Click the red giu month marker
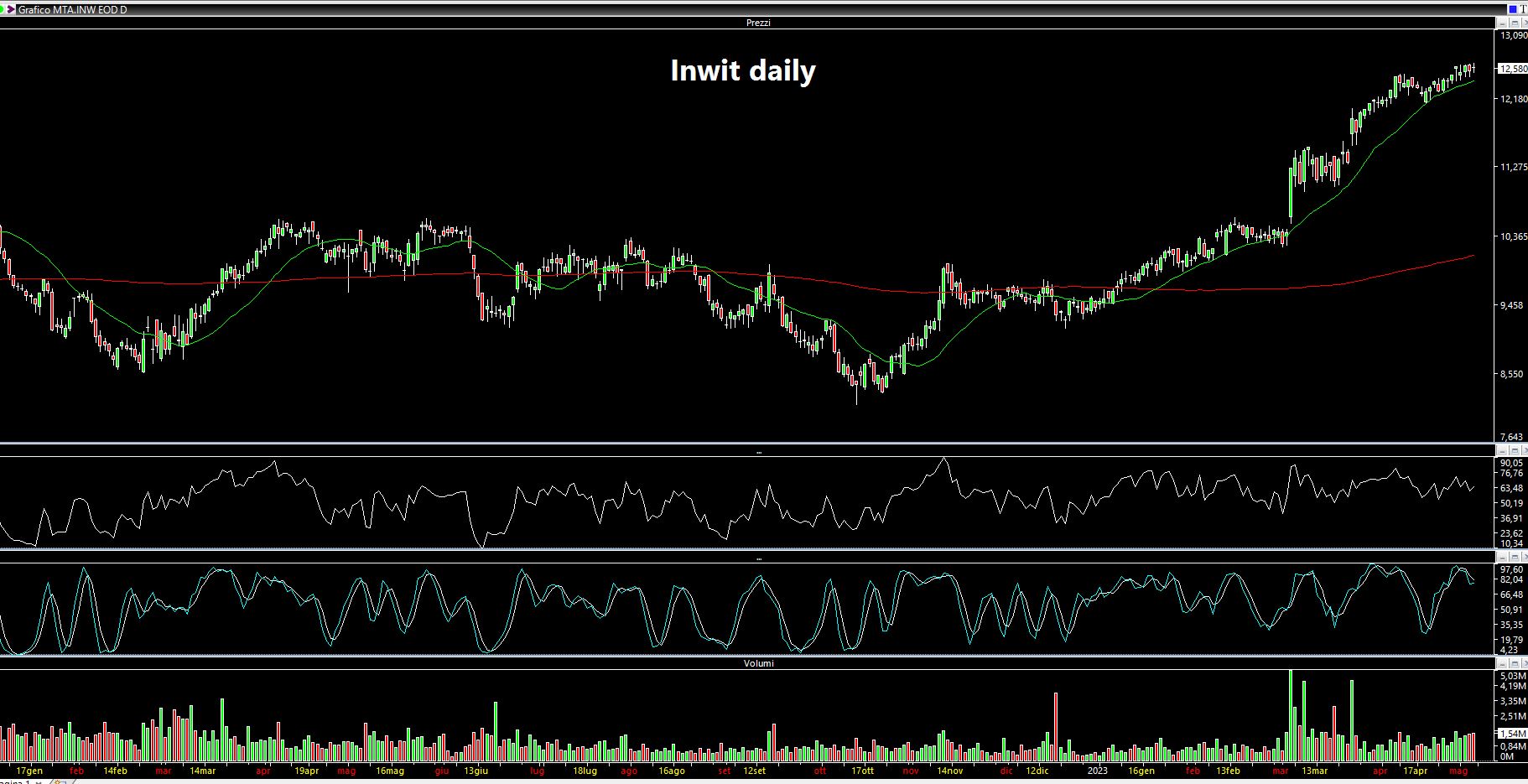 (x=442, y=771)
